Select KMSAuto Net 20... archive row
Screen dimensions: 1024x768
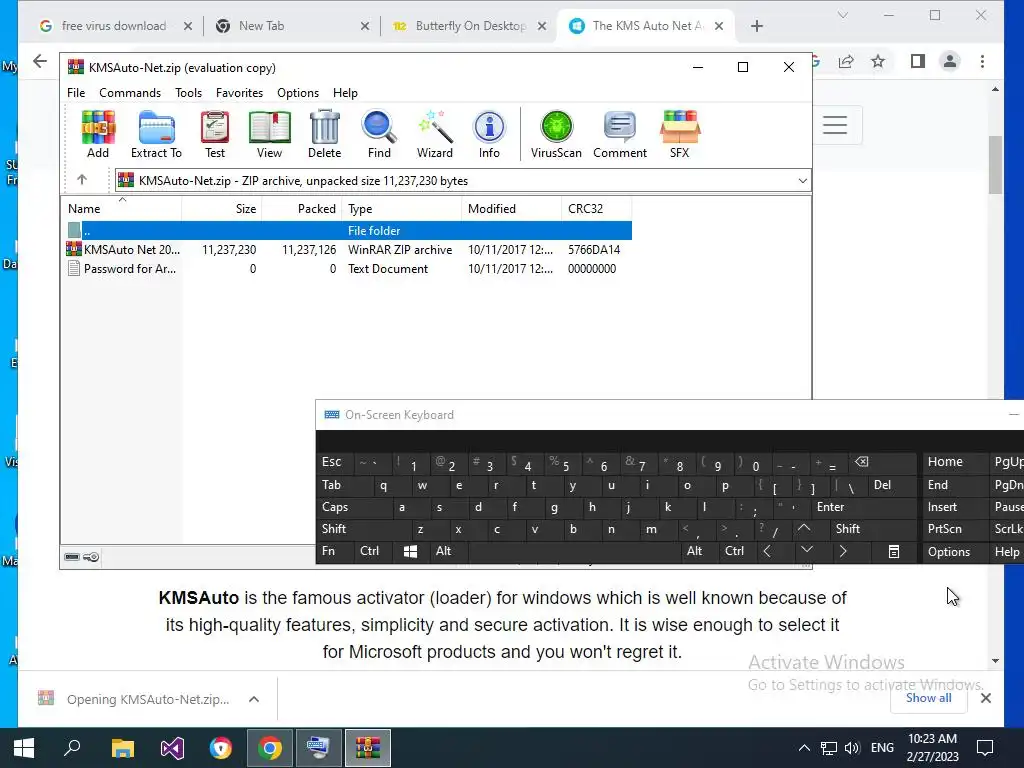[x=347, y=249]
